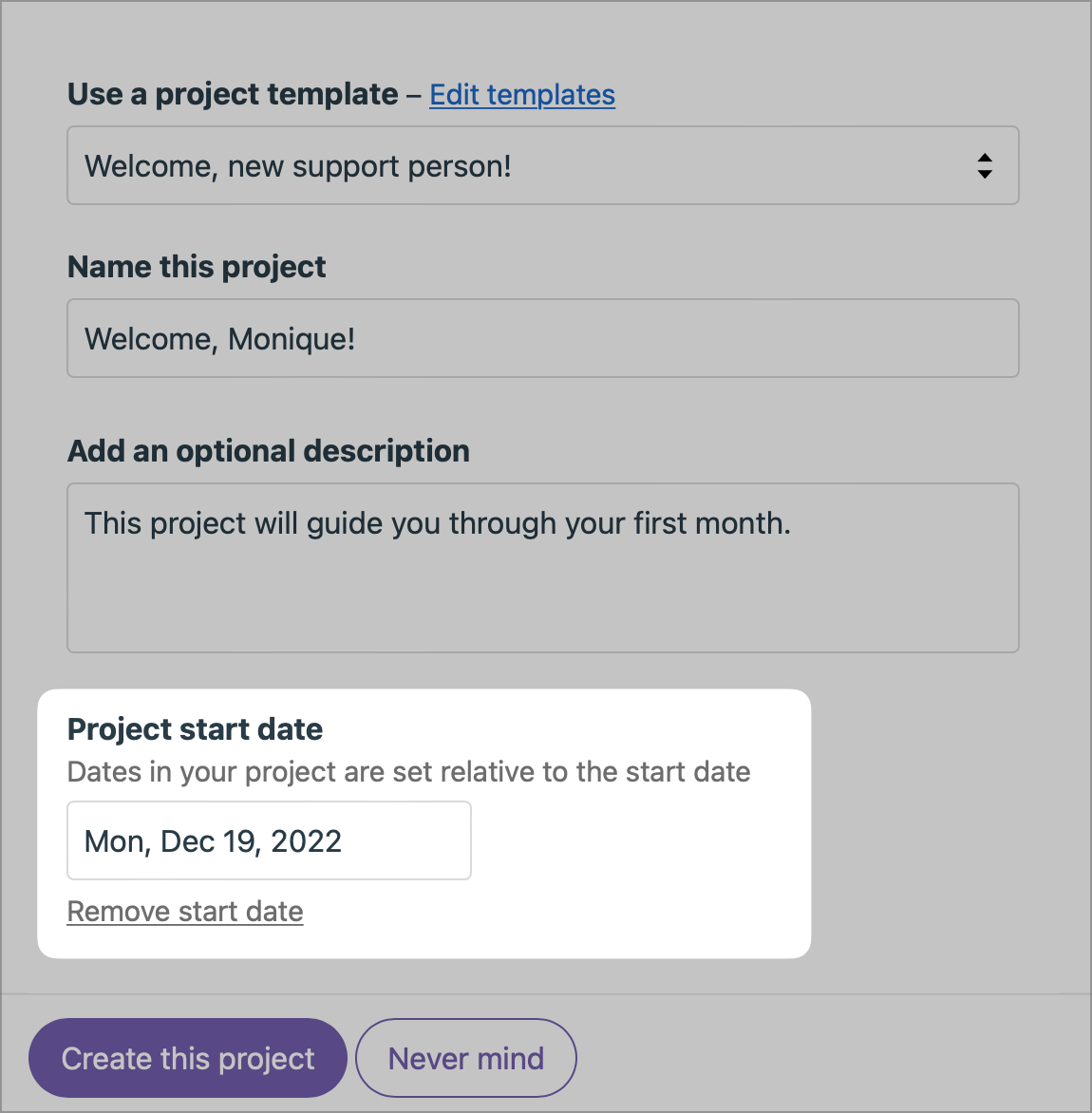Click the template dropdown up-down arrows icon
The image size is (1092, 1113).
(985, 166)
